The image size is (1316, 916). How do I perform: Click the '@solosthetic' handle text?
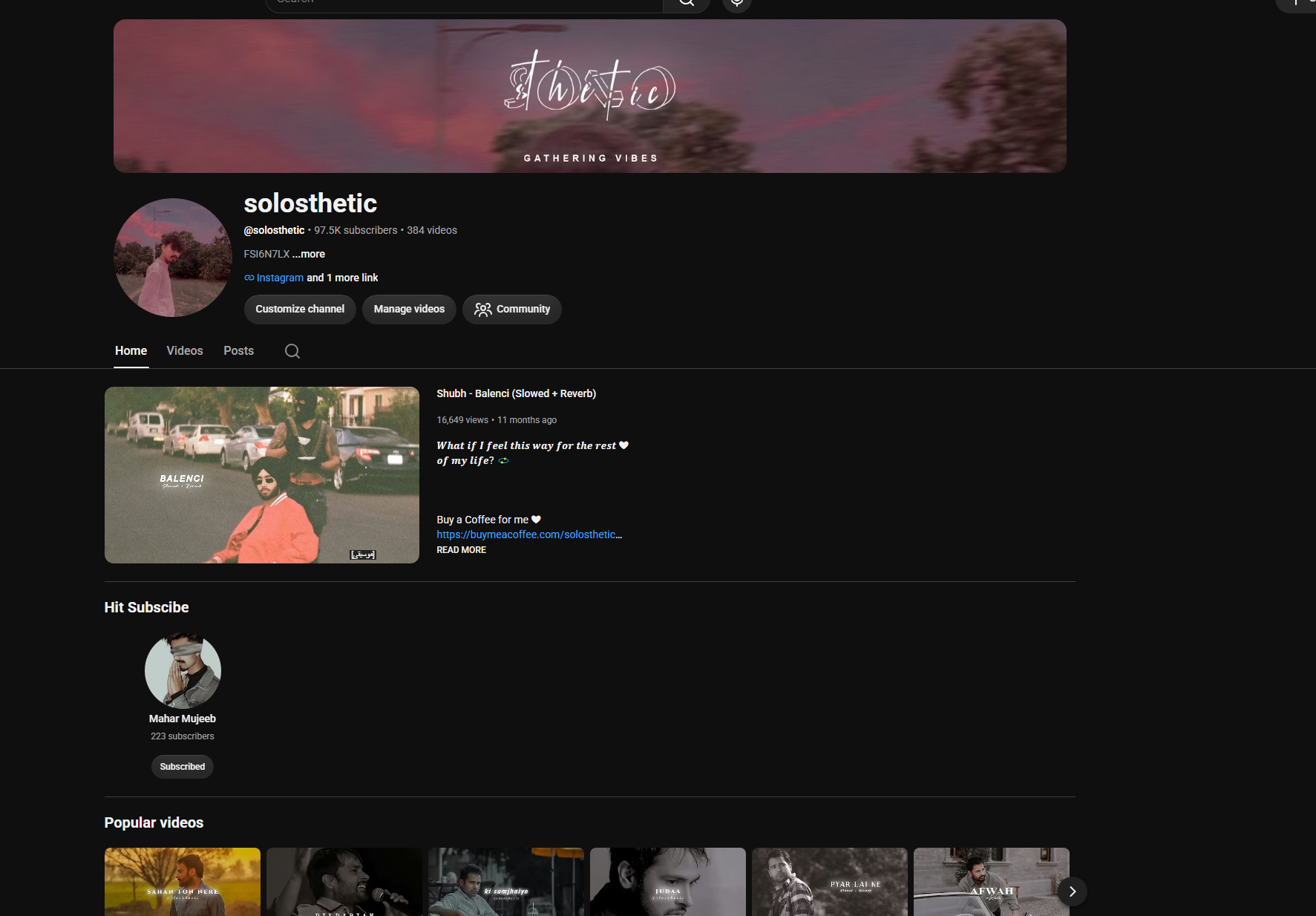275,230
